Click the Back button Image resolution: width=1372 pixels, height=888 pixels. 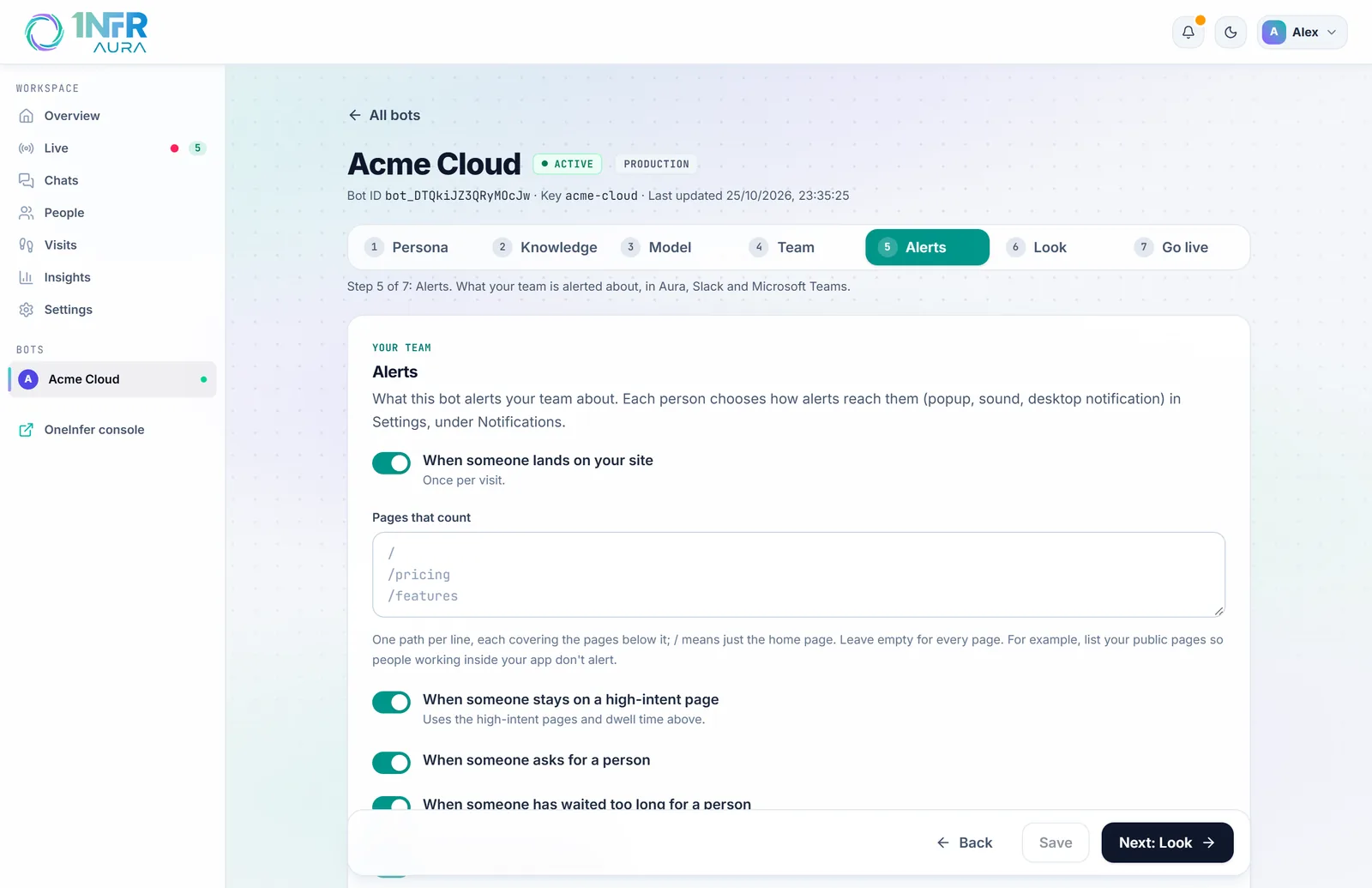(x=965, y=843)
